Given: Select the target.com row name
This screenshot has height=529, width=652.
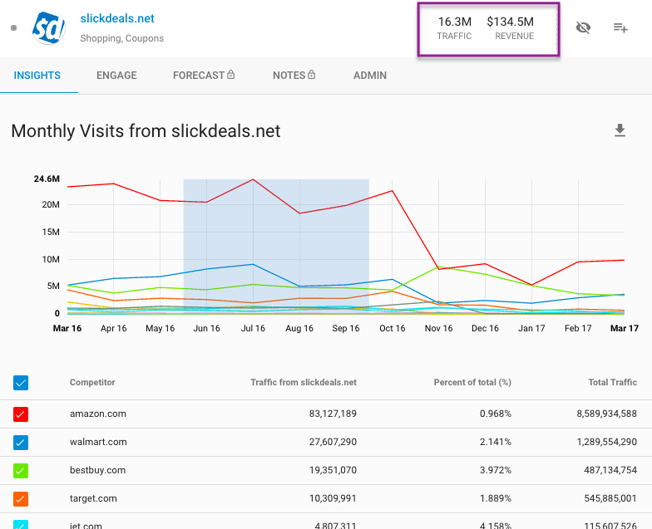Looking at the screenshot, I should pos(93,498).
